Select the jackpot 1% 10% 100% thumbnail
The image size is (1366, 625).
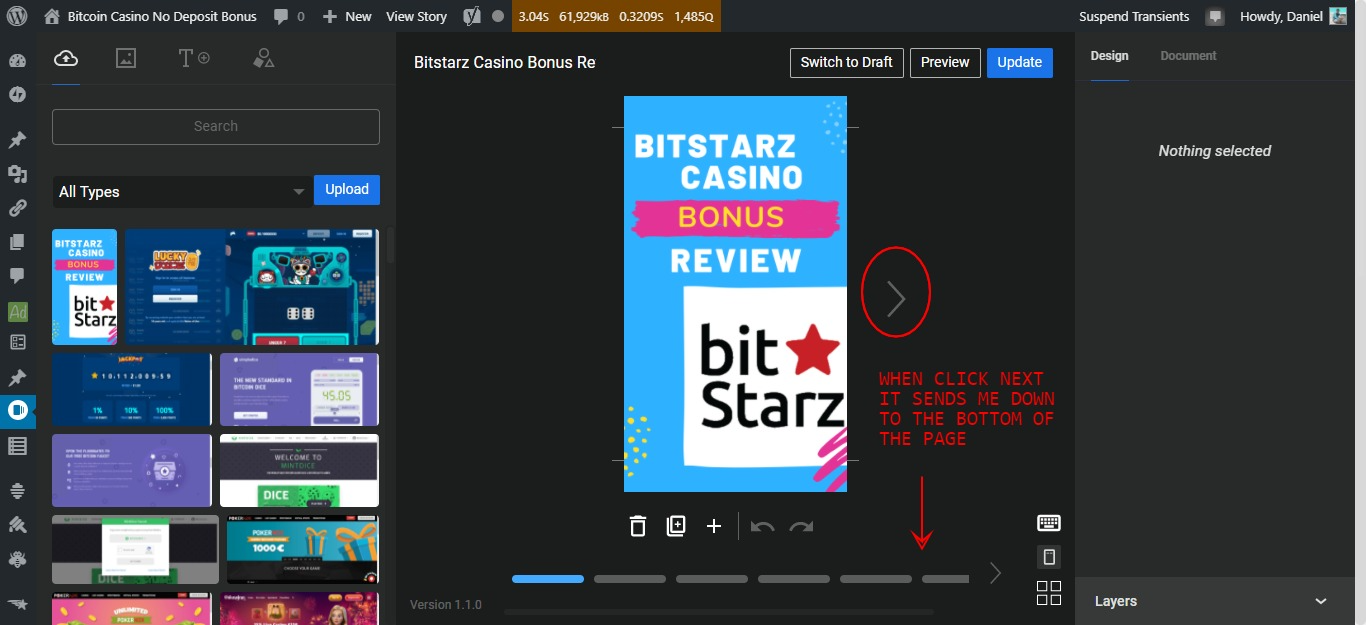pos(131,389)
